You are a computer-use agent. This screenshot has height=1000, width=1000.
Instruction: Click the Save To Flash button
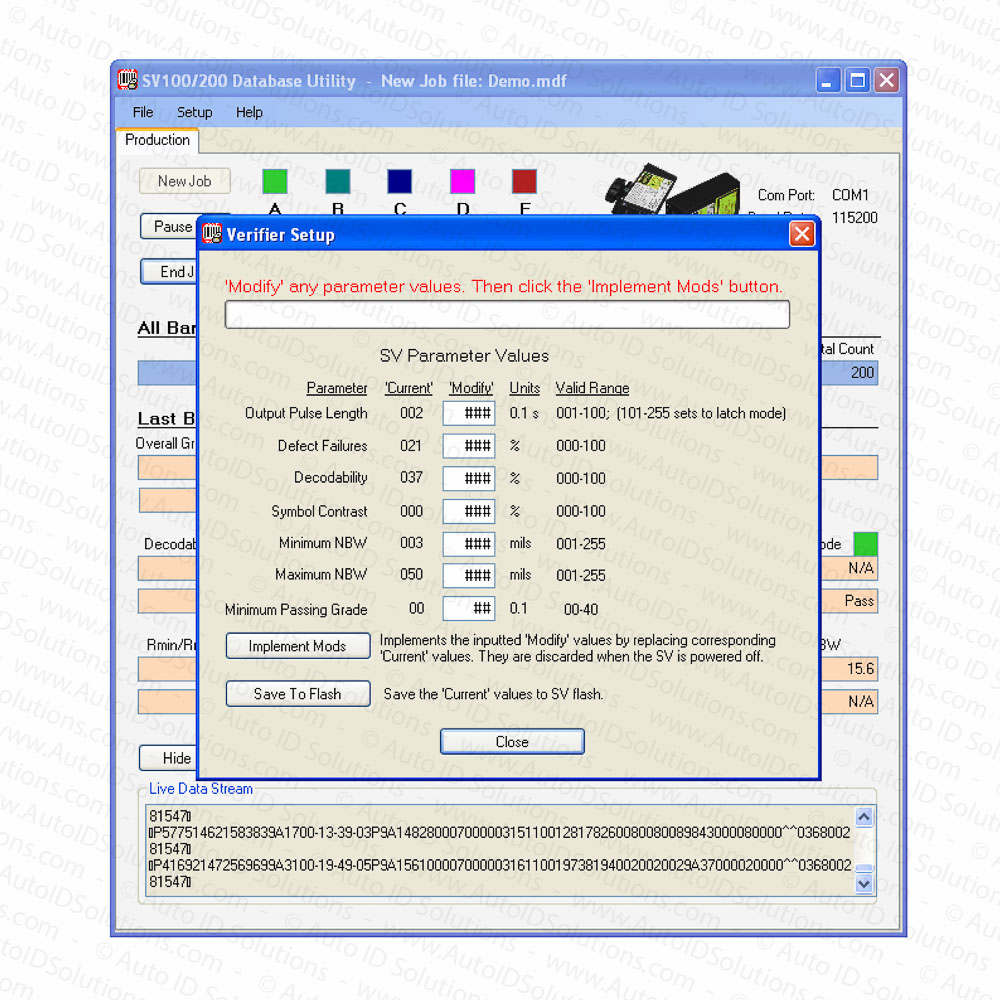click(298, 694)
